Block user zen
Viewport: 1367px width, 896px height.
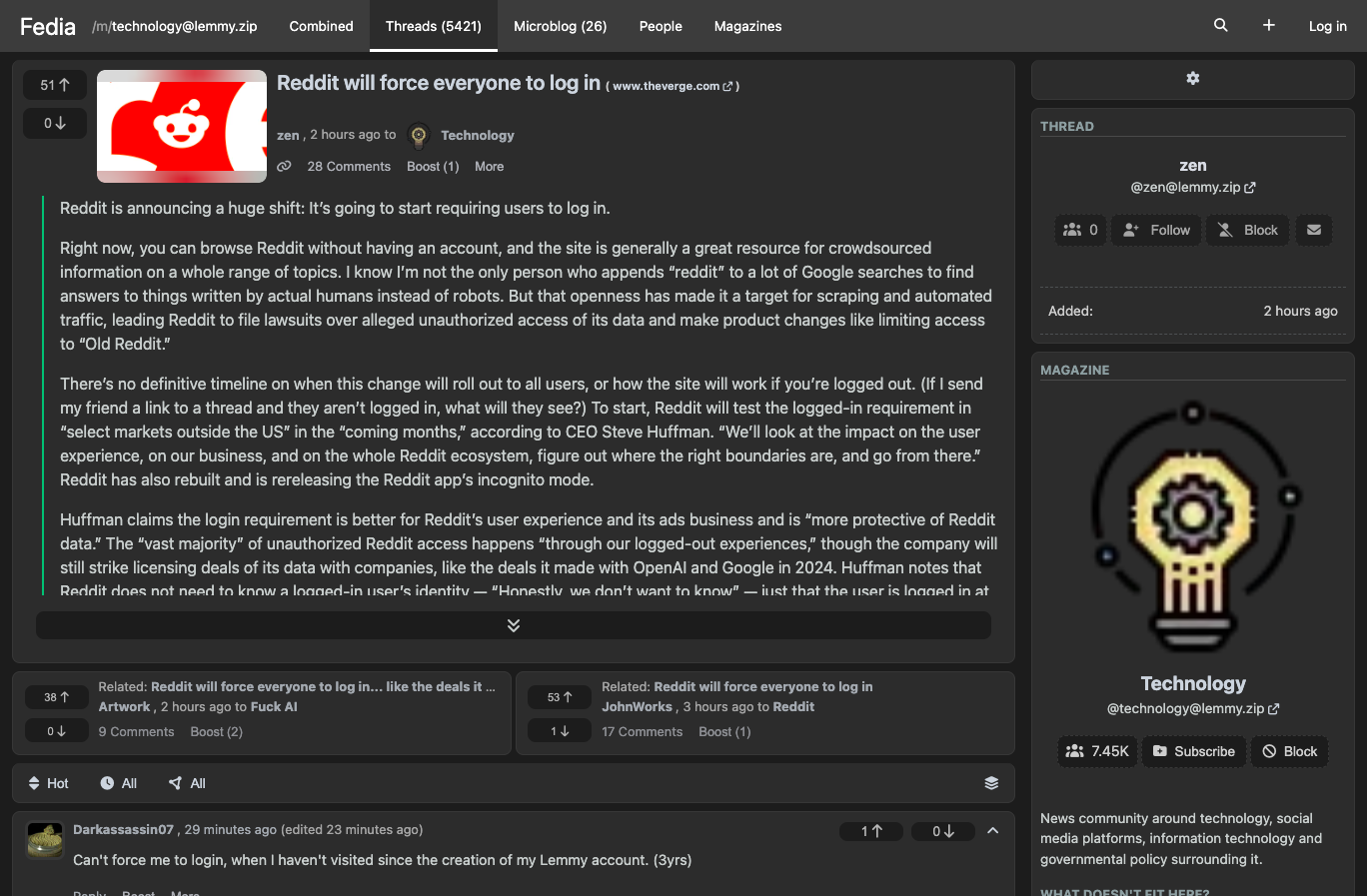(1248, 230)
